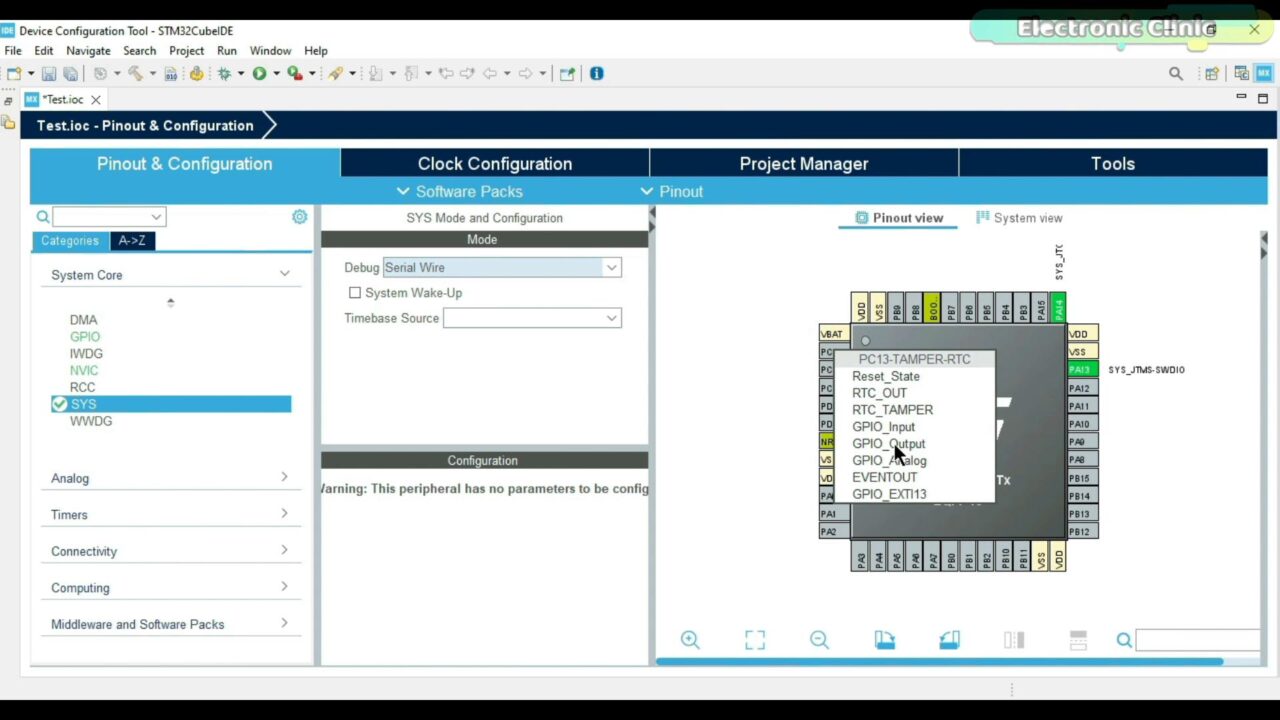
Task: Click the back navigation arrow icon
Action: 490,74
